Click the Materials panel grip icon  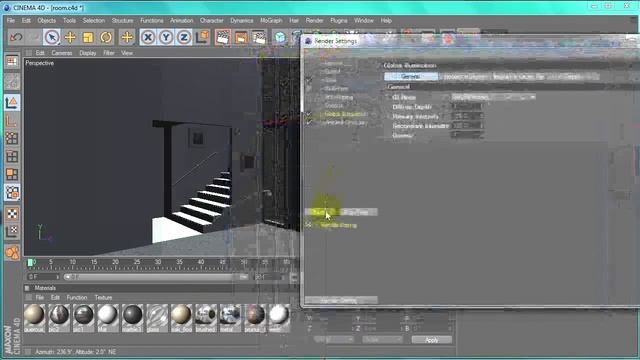27,288
